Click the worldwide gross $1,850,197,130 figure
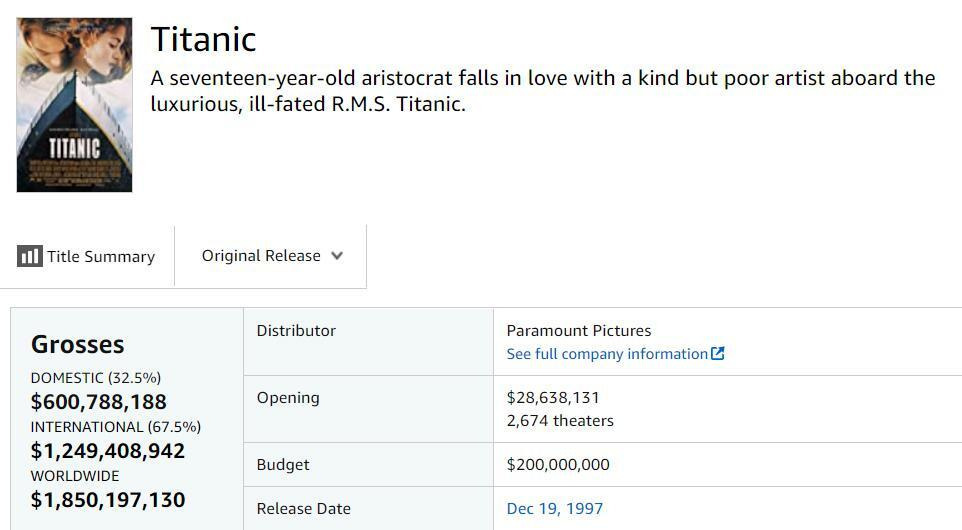962x530 pixels. (108, 500)
